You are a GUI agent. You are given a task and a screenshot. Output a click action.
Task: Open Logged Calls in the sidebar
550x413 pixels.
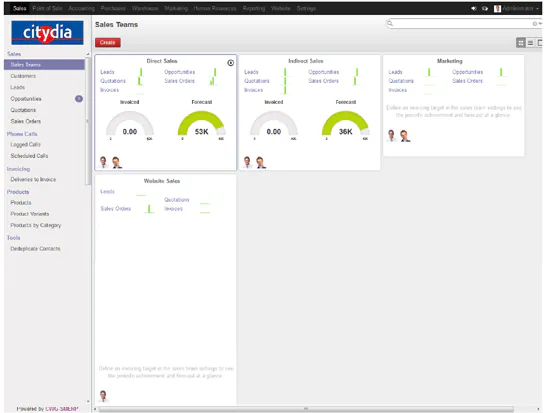point(25,144)
